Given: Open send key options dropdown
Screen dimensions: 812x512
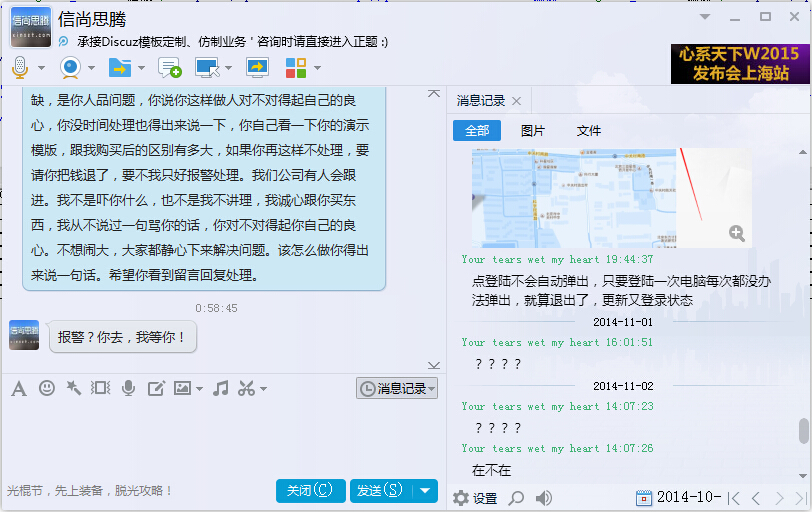Looking at the screenshot, I should click(426, 490).
